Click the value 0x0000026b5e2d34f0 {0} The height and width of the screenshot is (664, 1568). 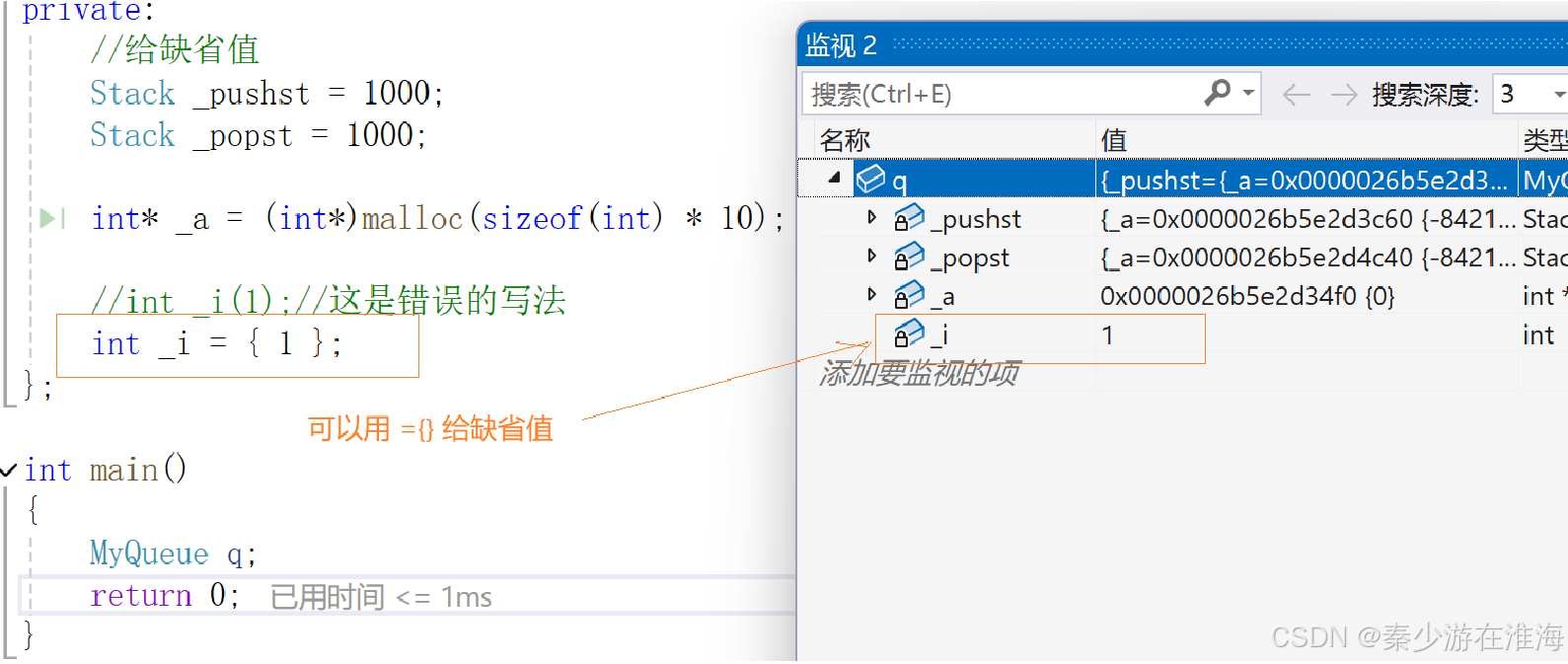[x=1247, y=296]
